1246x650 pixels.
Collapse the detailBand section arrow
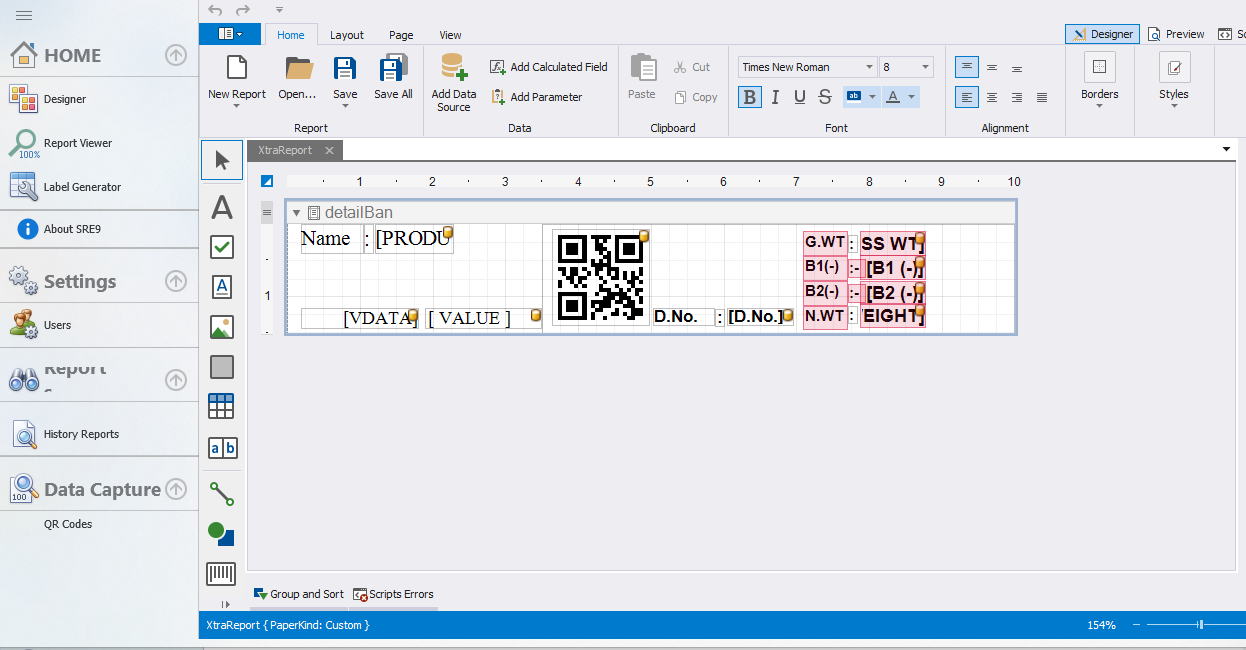296,213
